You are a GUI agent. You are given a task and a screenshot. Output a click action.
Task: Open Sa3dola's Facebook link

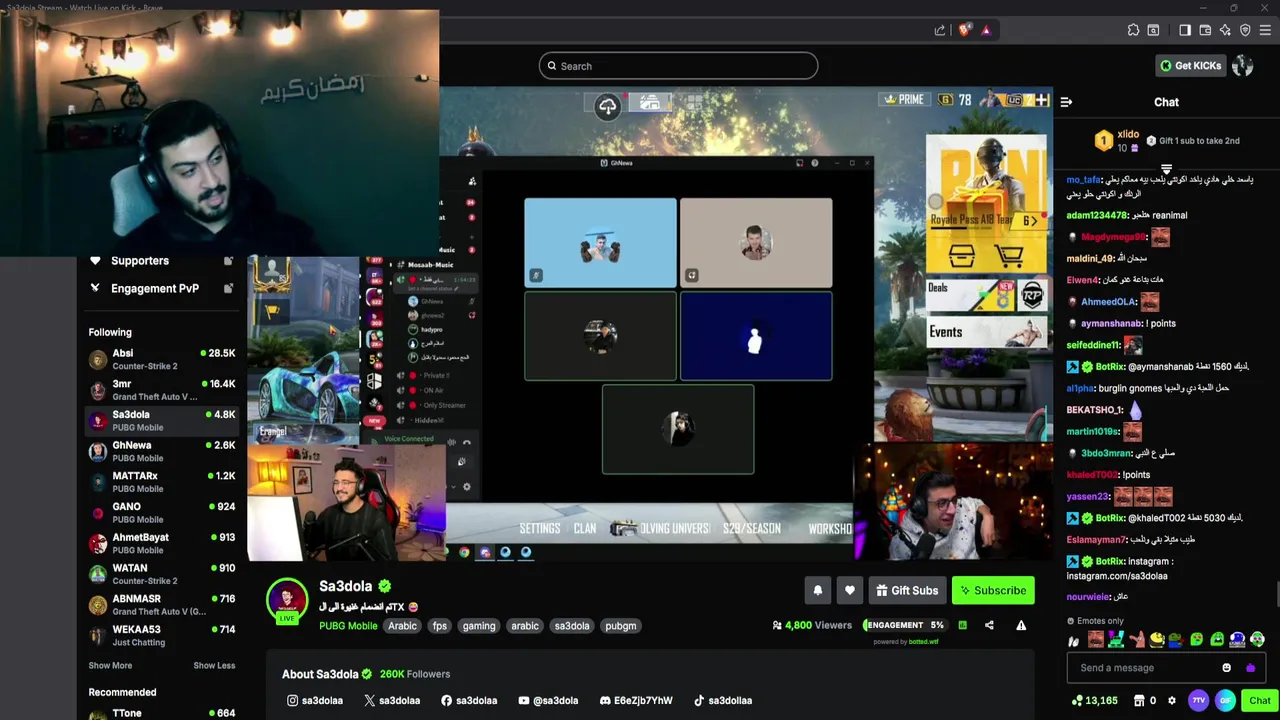click(x=469, y=701)
